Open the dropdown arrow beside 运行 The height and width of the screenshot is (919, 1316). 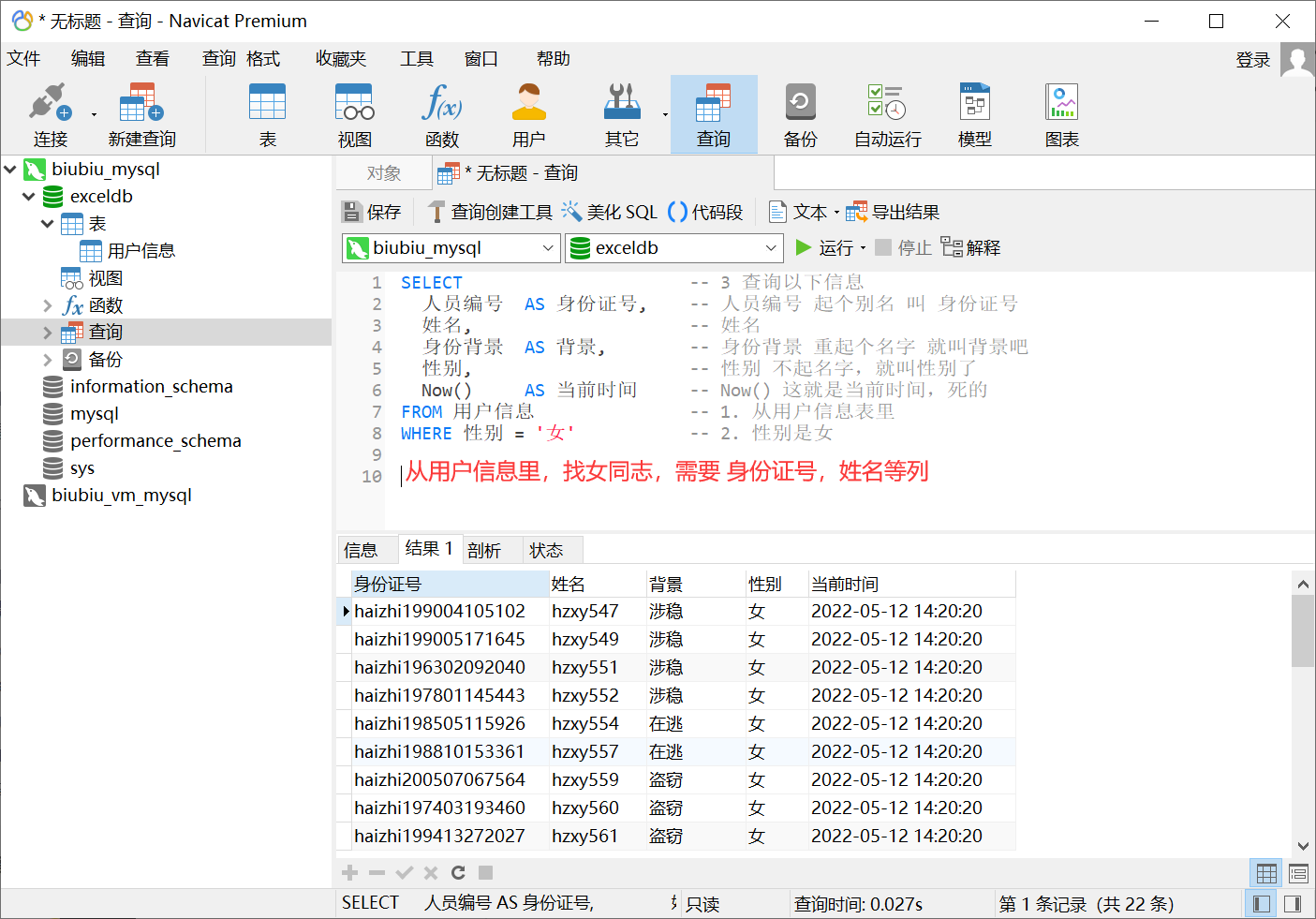(x=863, y=248)
